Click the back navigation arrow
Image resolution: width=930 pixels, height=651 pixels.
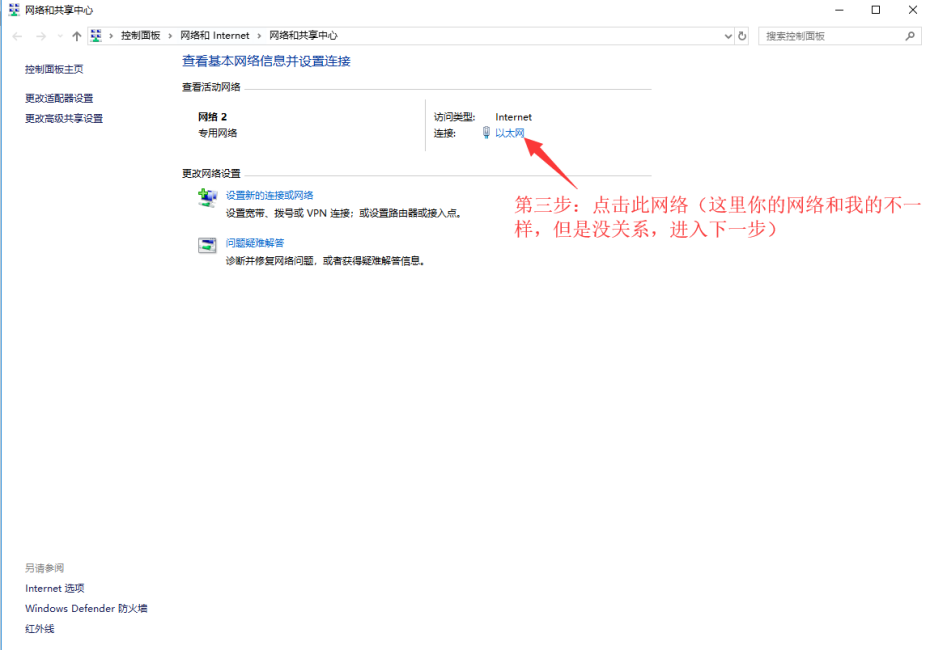pyautogui.click(x=16, y=35)
